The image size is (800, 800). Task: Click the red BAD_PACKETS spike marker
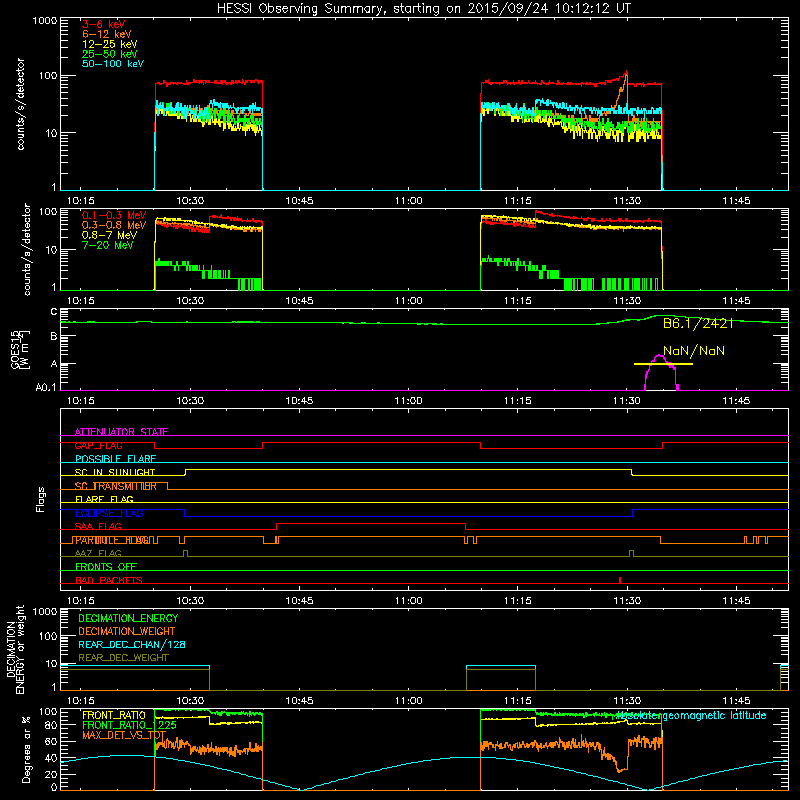coord(619,580)
